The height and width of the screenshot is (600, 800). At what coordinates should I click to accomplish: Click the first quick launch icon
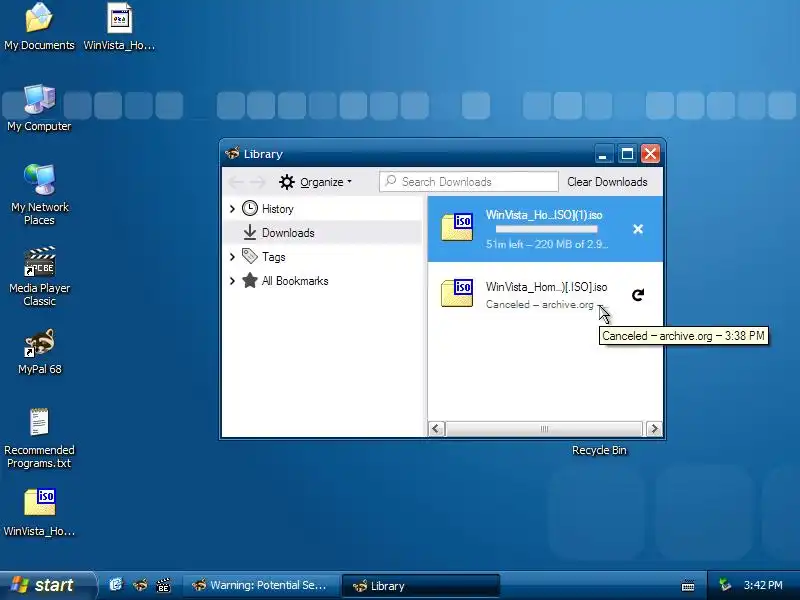click(x=116, y=585)
